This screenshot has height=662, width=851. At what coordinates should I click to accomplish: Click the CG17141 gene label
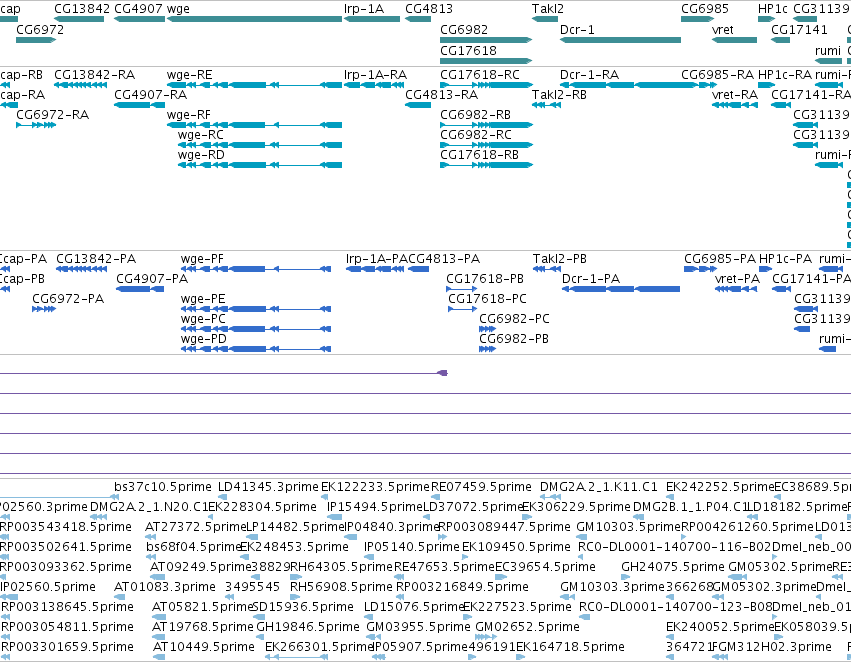(799, 30)
